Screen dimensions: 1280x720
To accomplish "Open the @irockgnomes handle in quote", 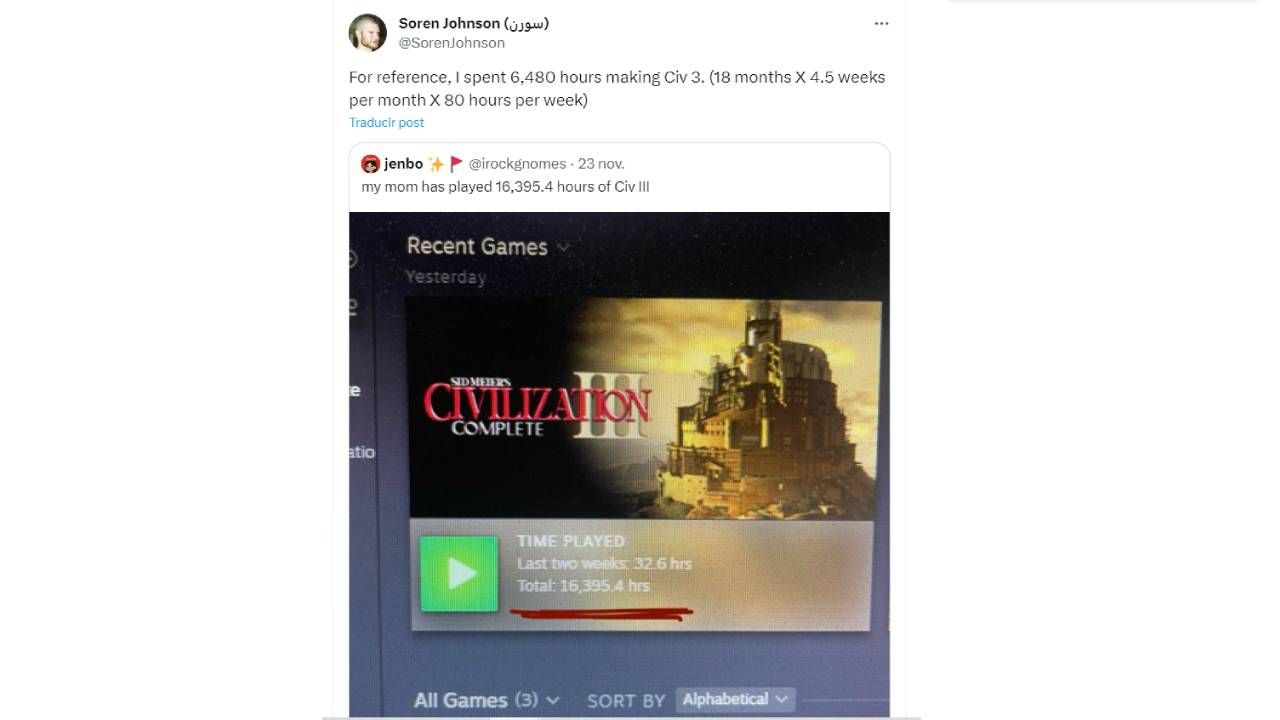I will 517,164.
